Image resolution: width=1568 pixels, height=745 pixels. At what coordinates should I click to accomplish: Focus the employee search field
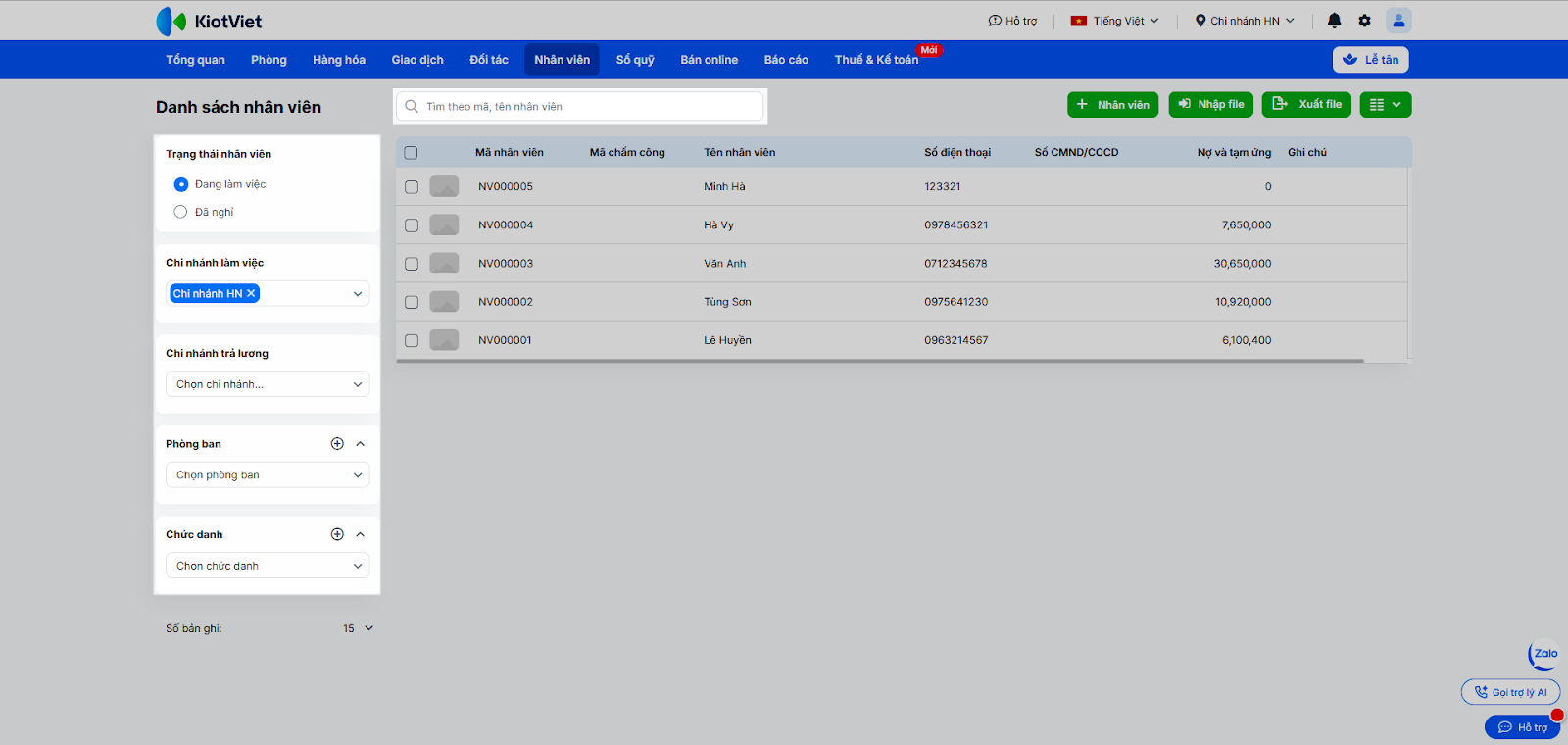(x=580, y=107)
